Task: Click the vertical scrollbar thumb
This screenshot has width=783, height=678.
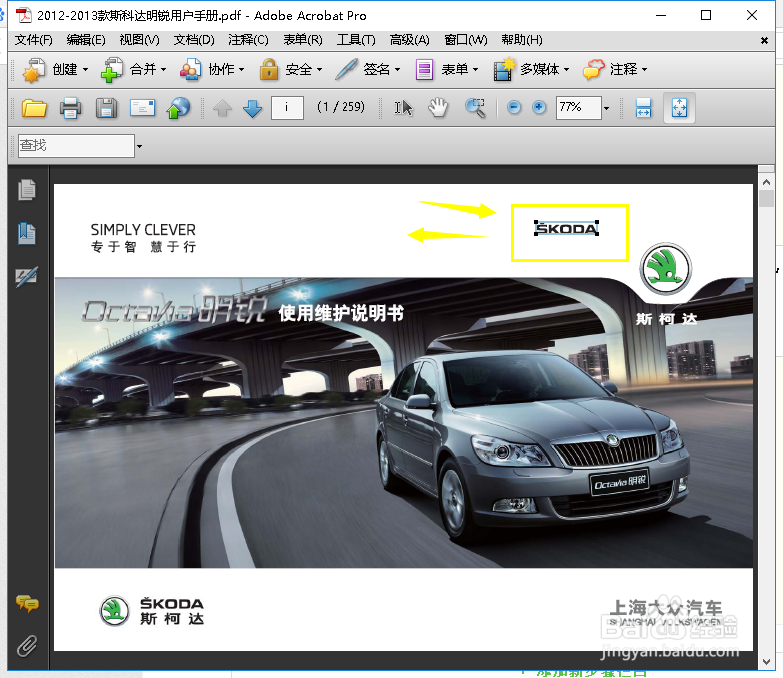Action: click(x=767, y=199)
